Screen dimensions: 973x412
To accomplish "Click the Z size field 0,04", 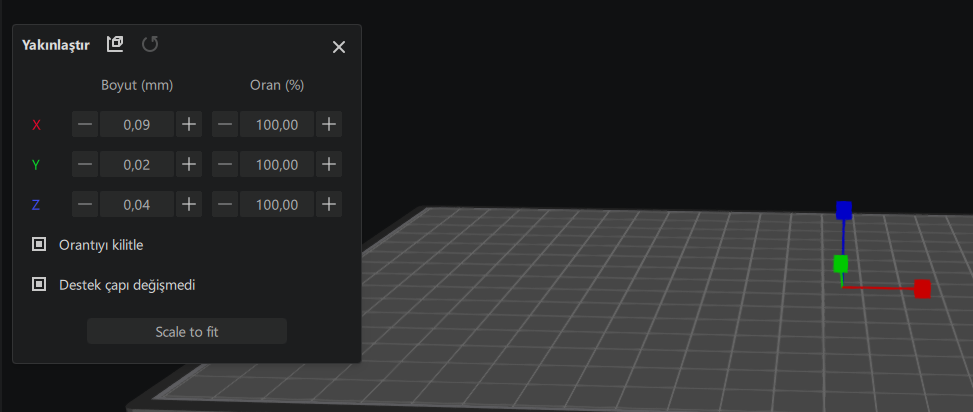I will click(137, 204).
